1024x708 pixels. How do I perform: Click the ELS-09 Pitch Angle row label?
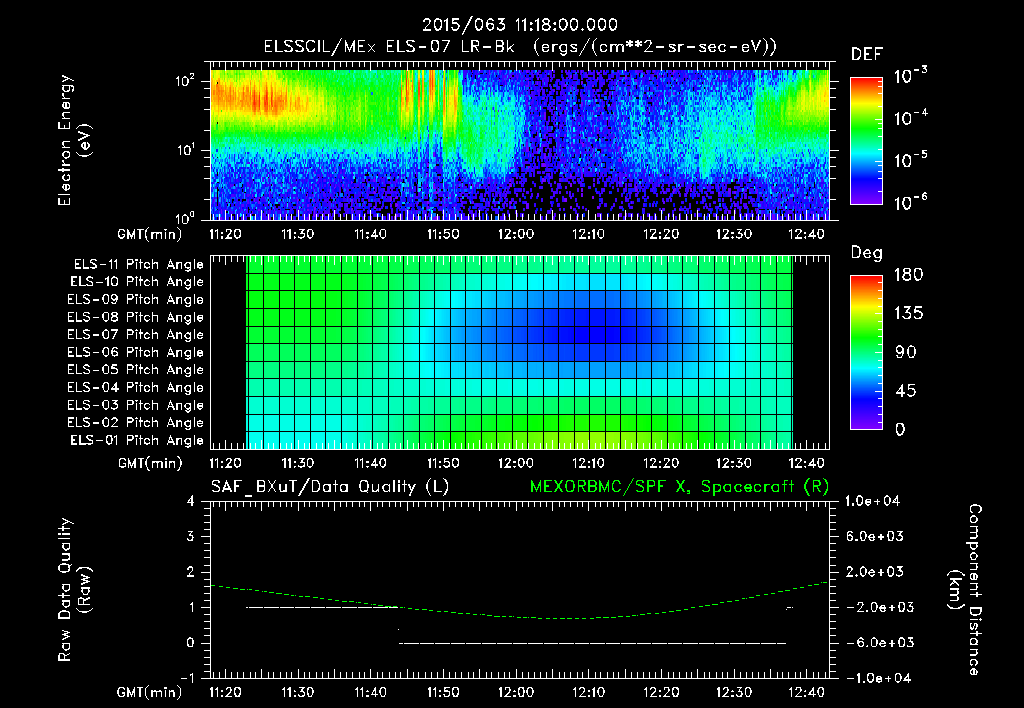click(x=136, y=300)
